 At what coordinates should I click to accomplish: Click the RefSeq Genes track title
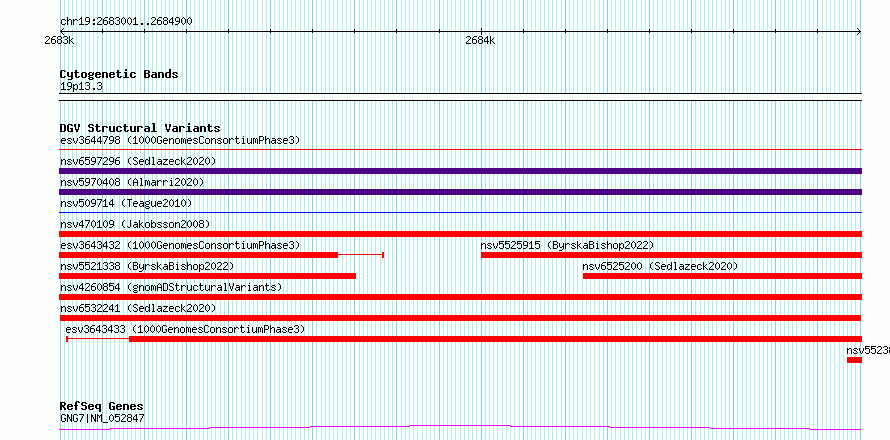tap(102, 407)
